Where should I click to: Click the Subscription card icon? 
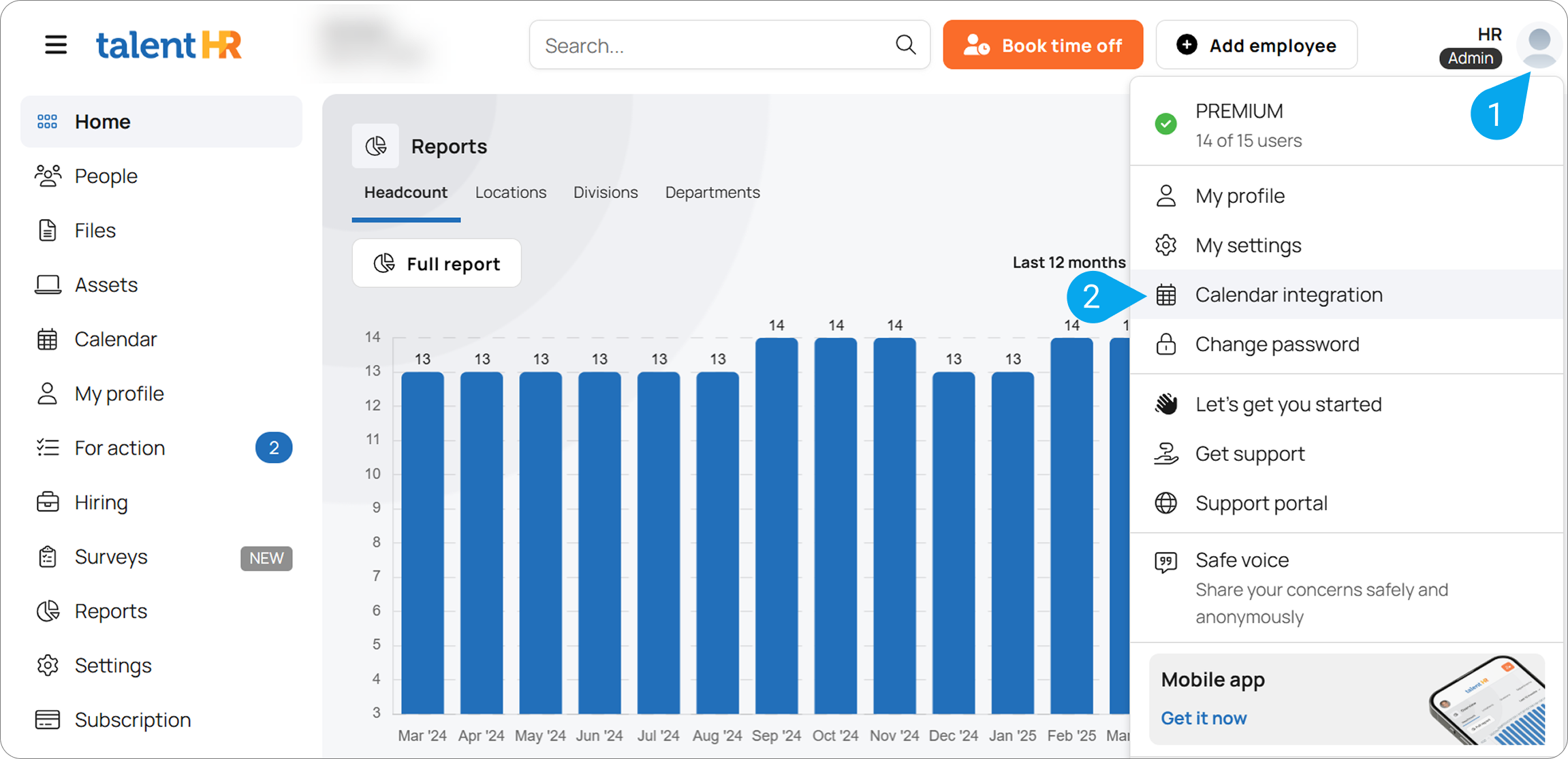click(48, 720)
